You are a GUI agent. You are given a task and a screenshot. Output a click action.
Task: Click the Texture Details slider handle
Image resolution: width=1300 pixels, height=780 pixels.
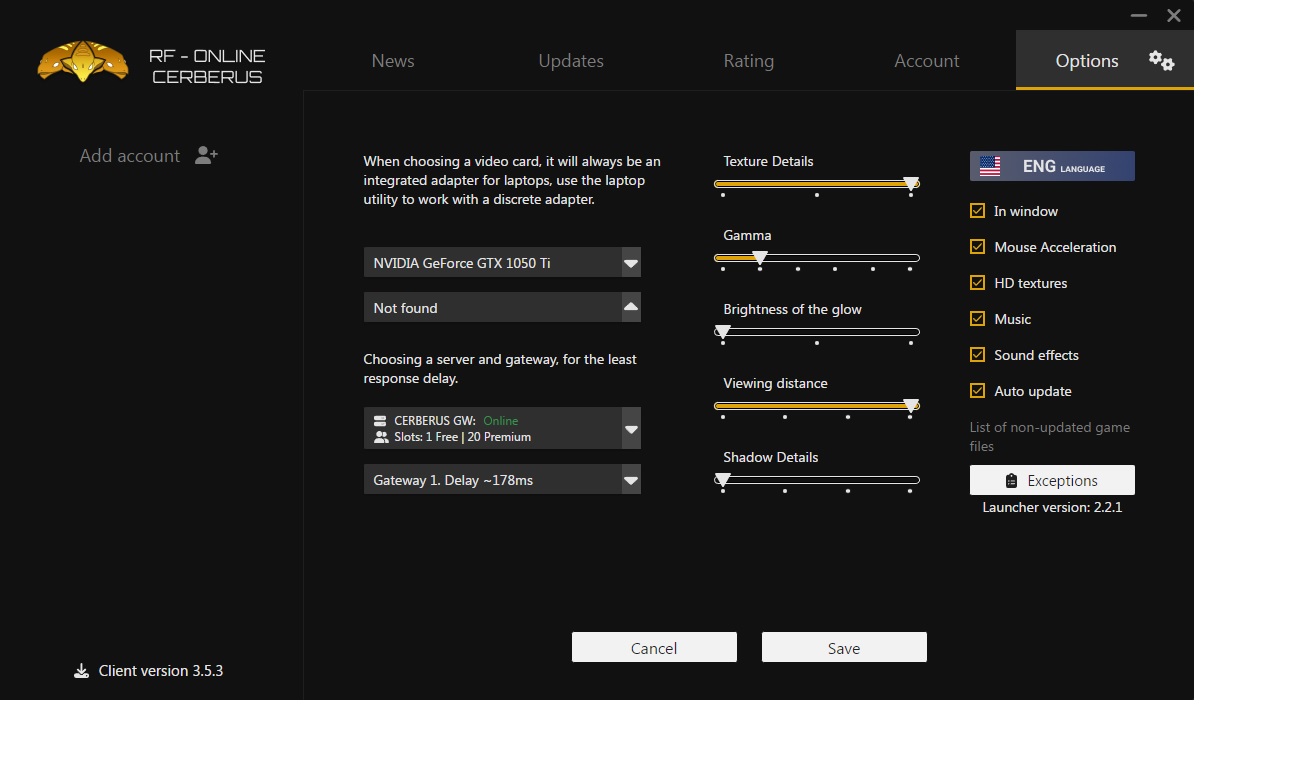point(911,184)
